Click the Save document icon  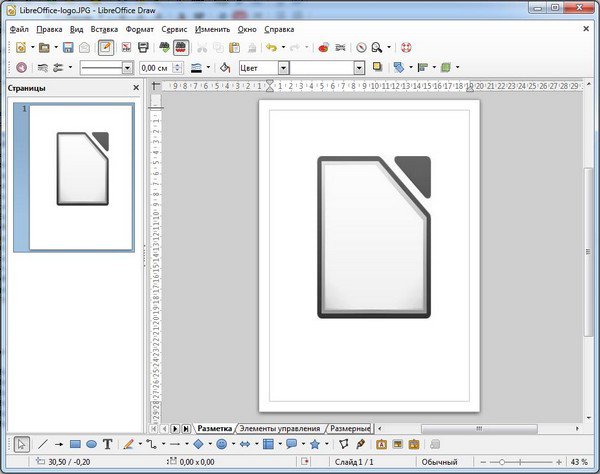pyautogui.click(x=68, y=47)
